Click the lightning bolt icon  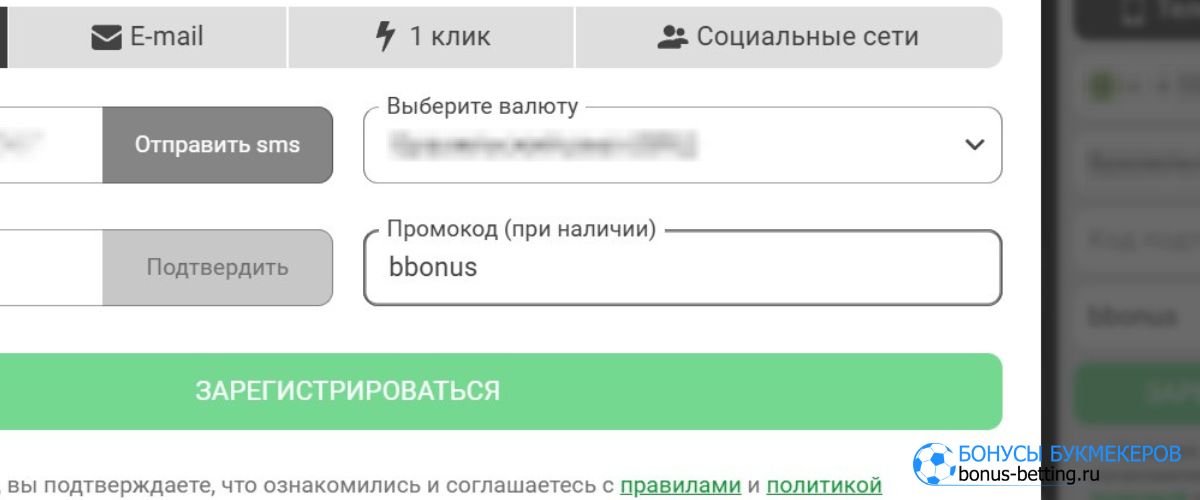(385, 37)
